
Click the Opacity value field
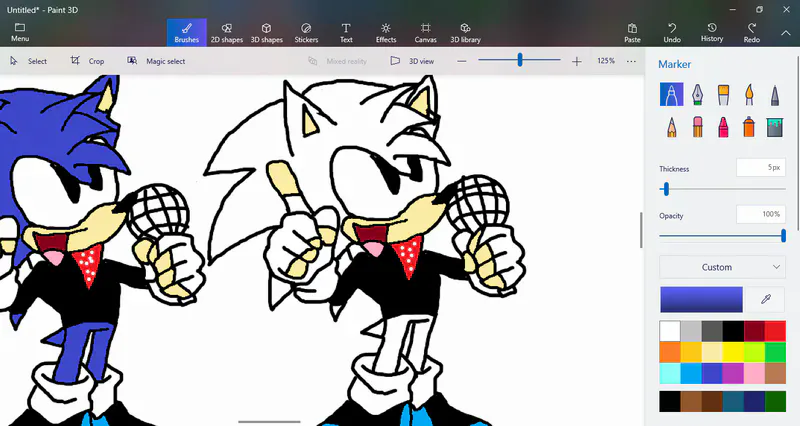click(x=761, y=214)
